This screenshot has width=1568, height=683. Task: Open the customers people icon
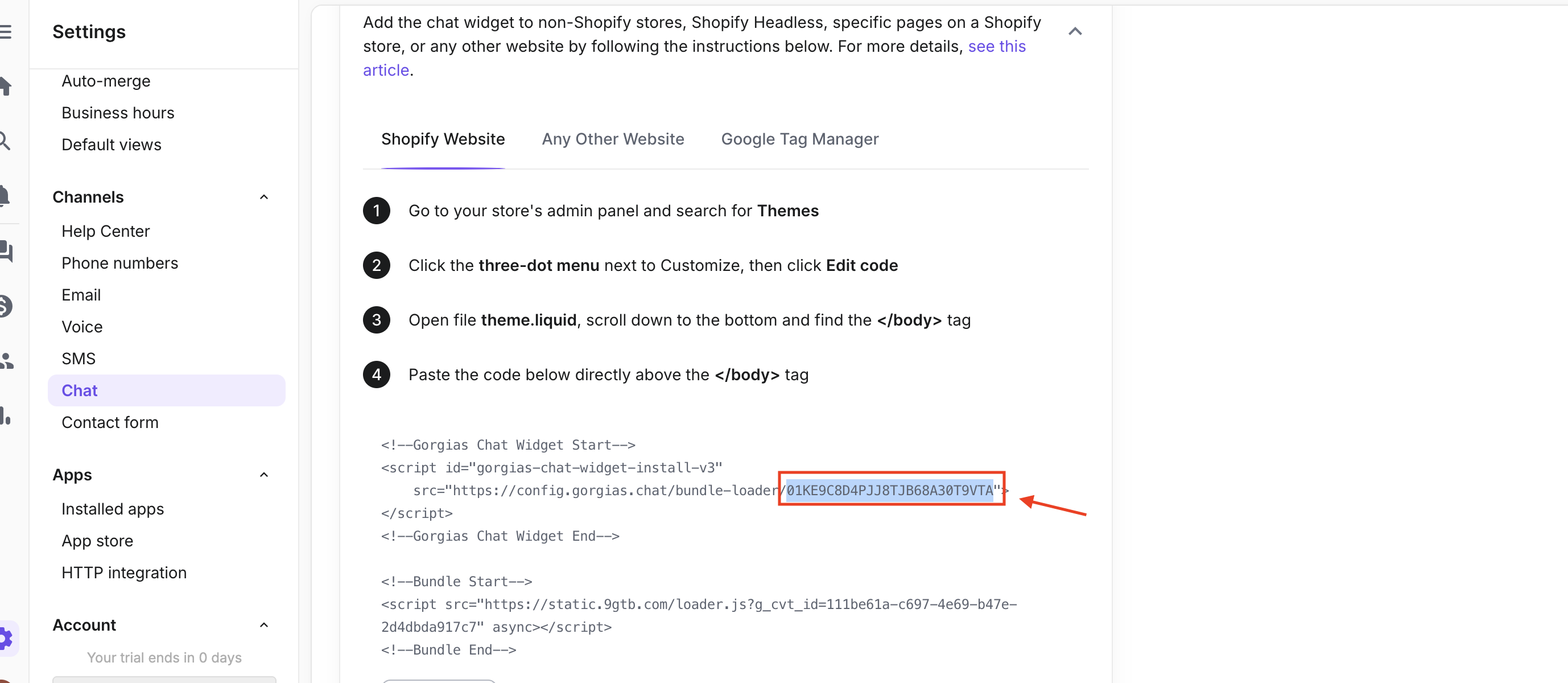click(x=6, y=360)
